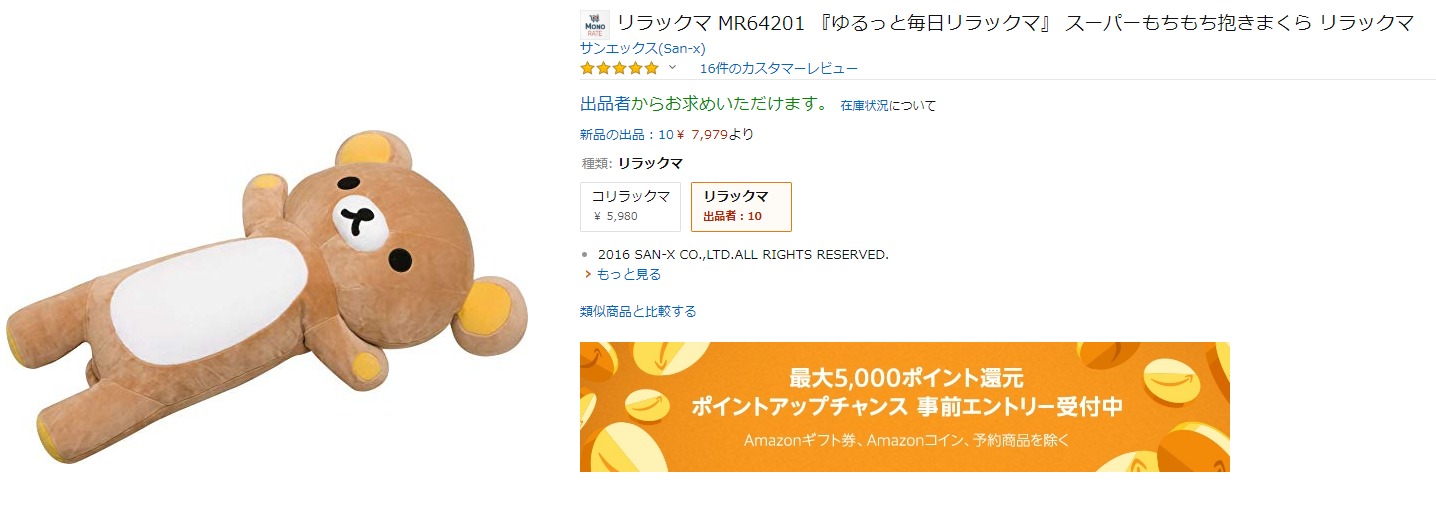View 新品の出品 new seller offers
This screenshot has width=1436, height=518.
(627, 134)
